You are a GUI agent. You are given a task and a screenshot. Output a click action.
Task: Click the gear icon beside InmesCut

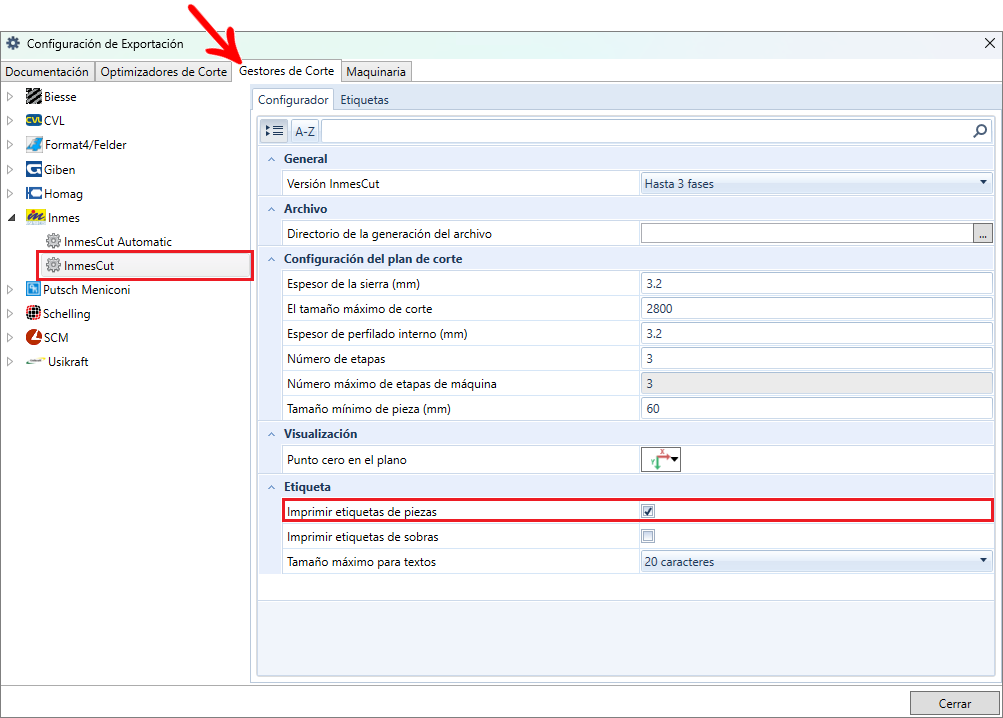[x=53, y=265]
